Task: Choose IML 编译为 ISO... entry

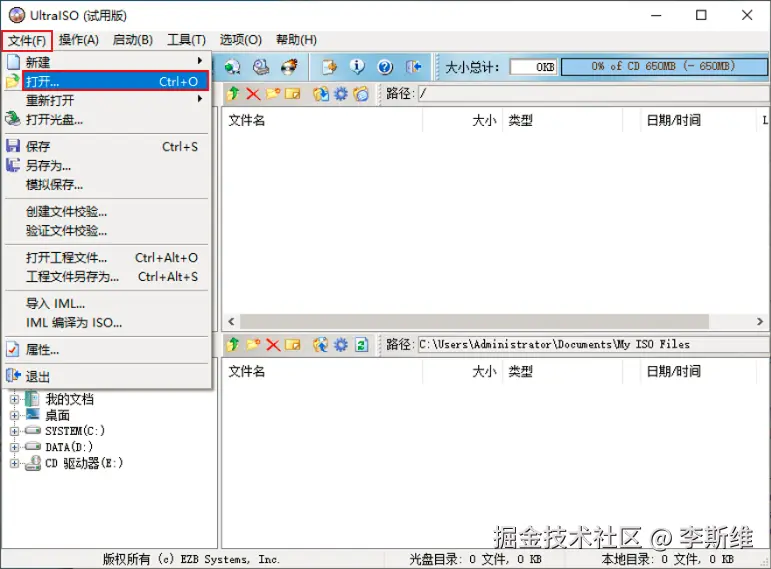Action: pos(107,323)
